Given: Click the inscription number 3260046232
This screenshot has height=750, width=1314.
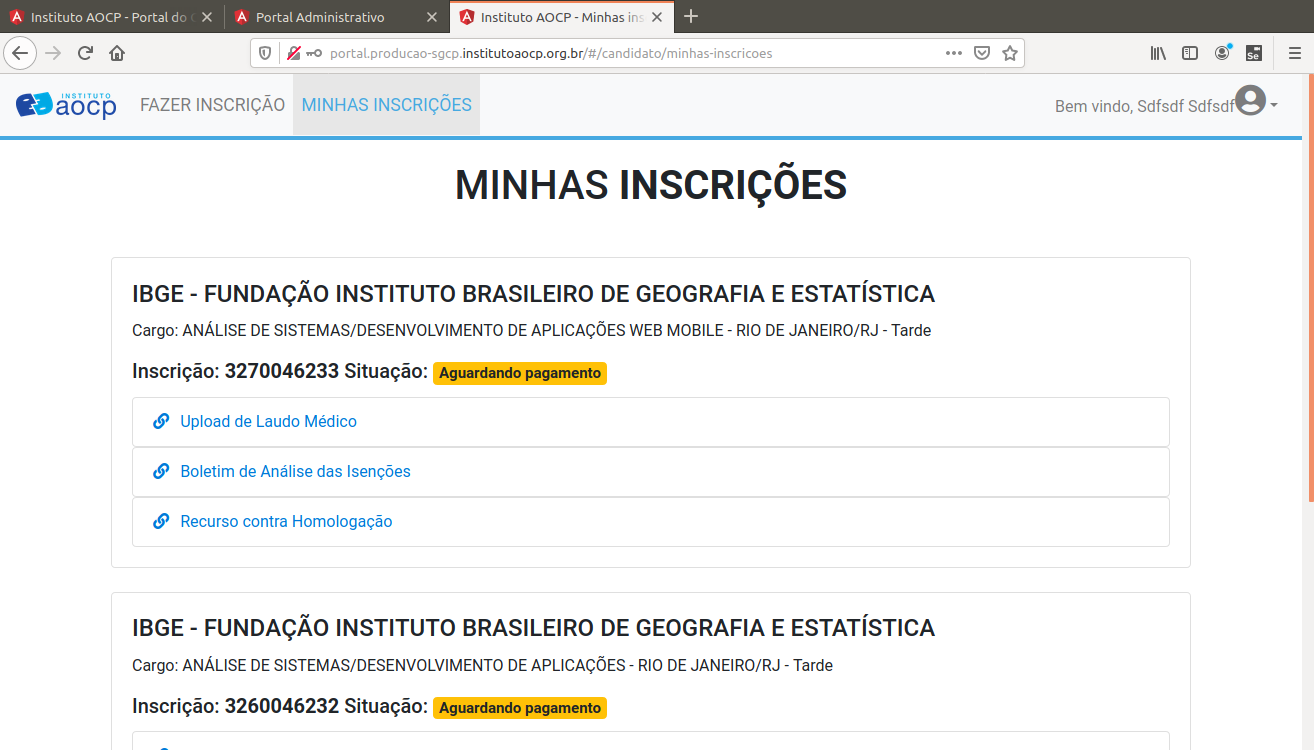Looking at the screenshot, I should (x=282, y=706).
